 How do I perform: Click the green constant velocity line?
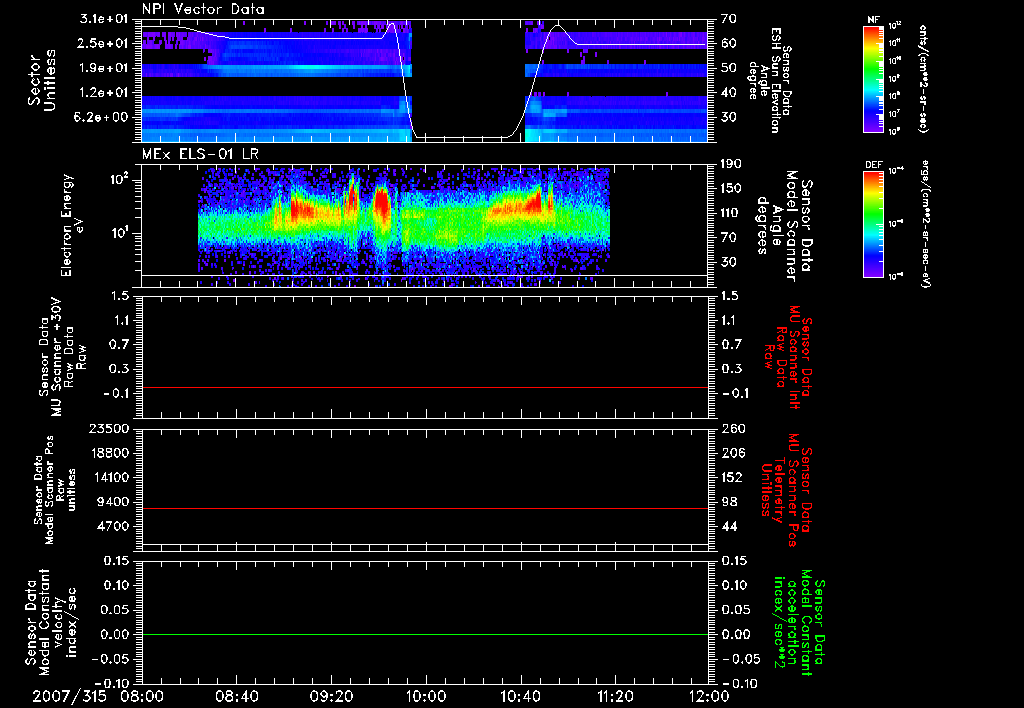[x=425, y=635]
